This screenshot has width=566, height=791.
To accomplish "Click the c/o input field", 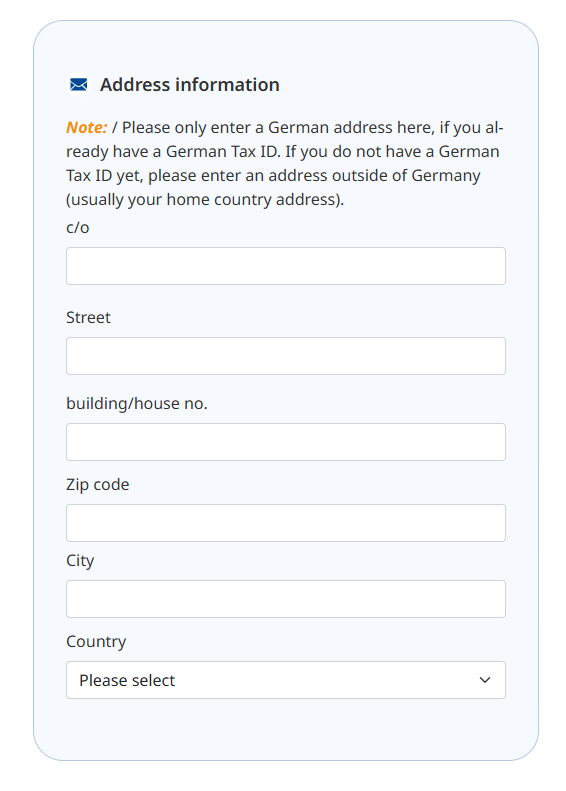I will click(286, 266).
